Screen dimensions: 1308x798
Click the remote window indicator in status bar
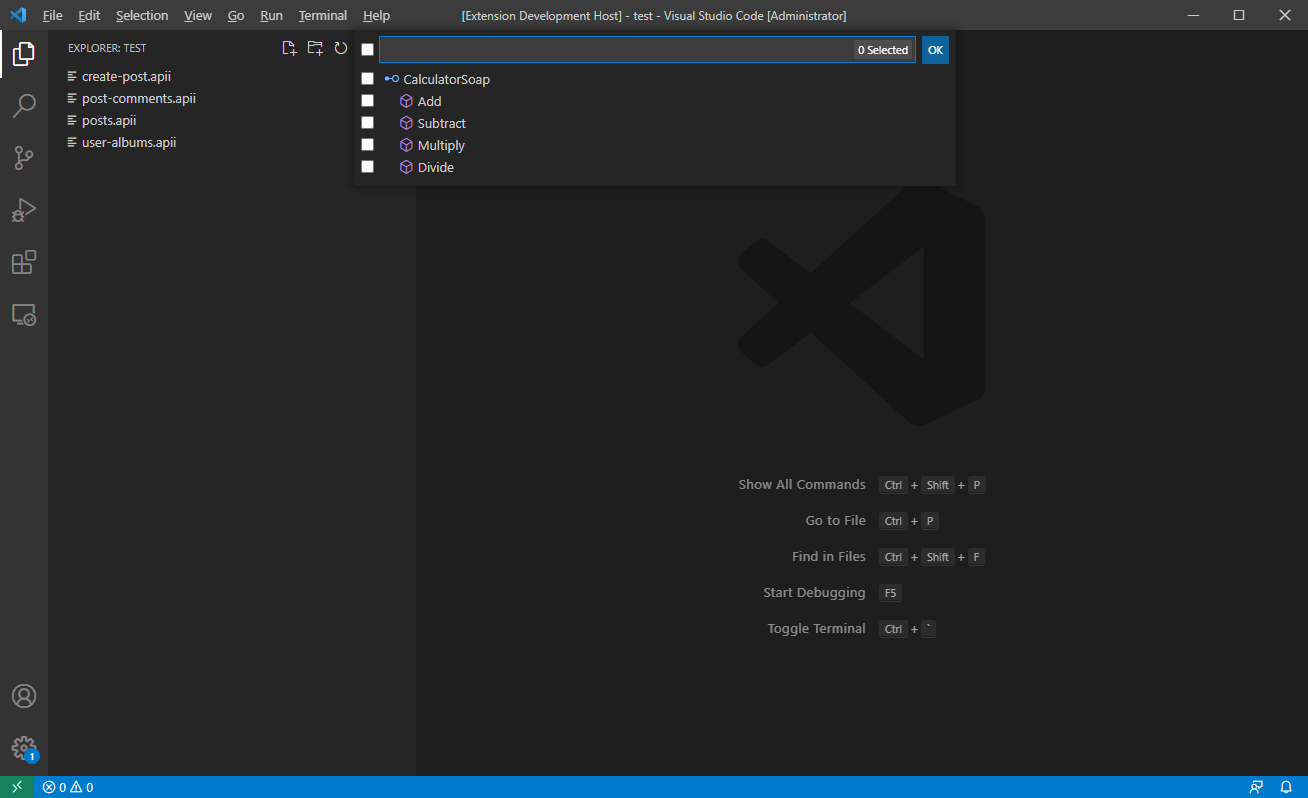pos(17,787)
